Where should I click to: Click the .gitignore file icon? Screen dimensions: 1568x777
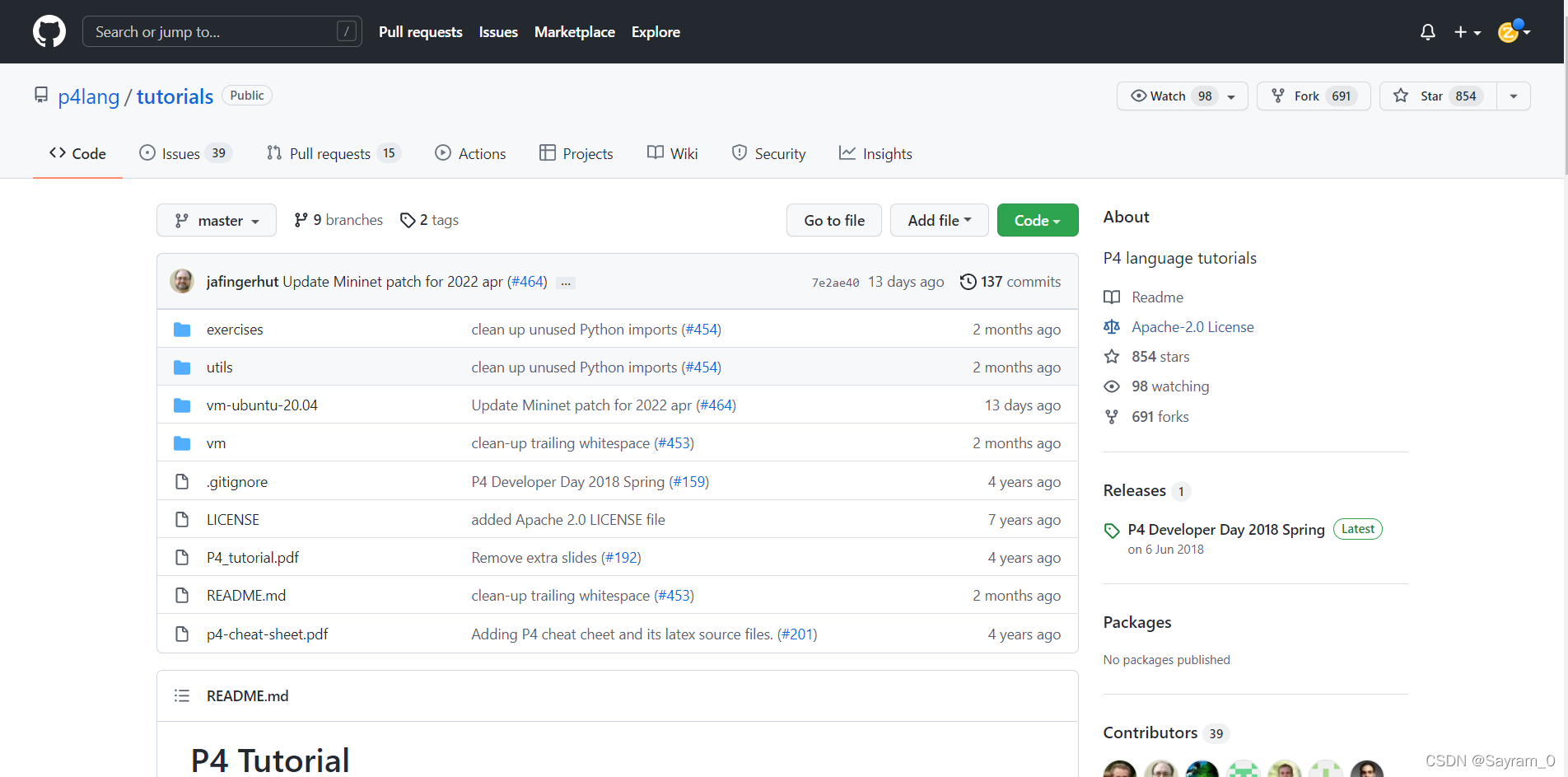[182, 481]
